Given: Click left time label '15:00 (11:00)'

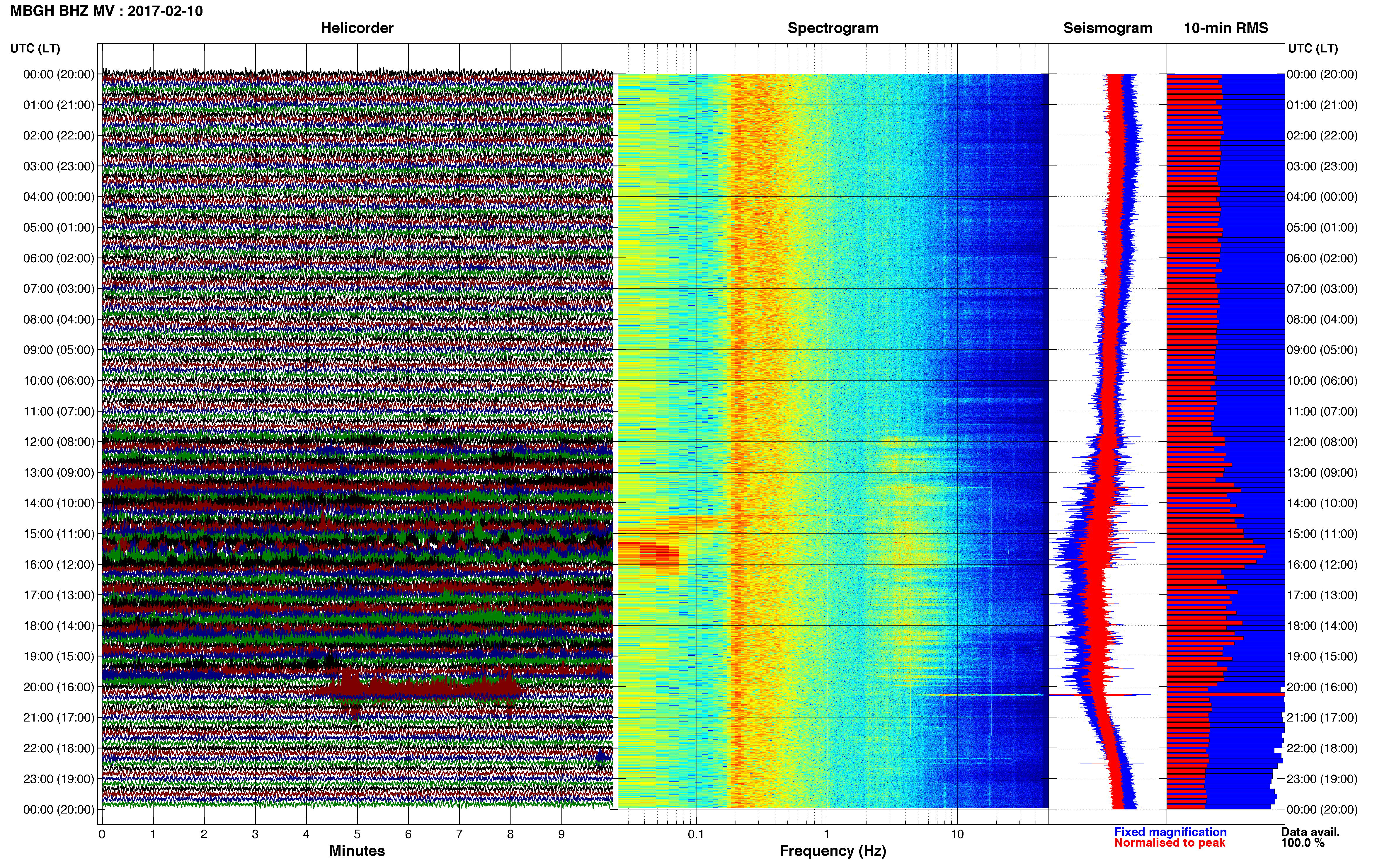Looking at the screenshot, I should [x=59, y=534].
